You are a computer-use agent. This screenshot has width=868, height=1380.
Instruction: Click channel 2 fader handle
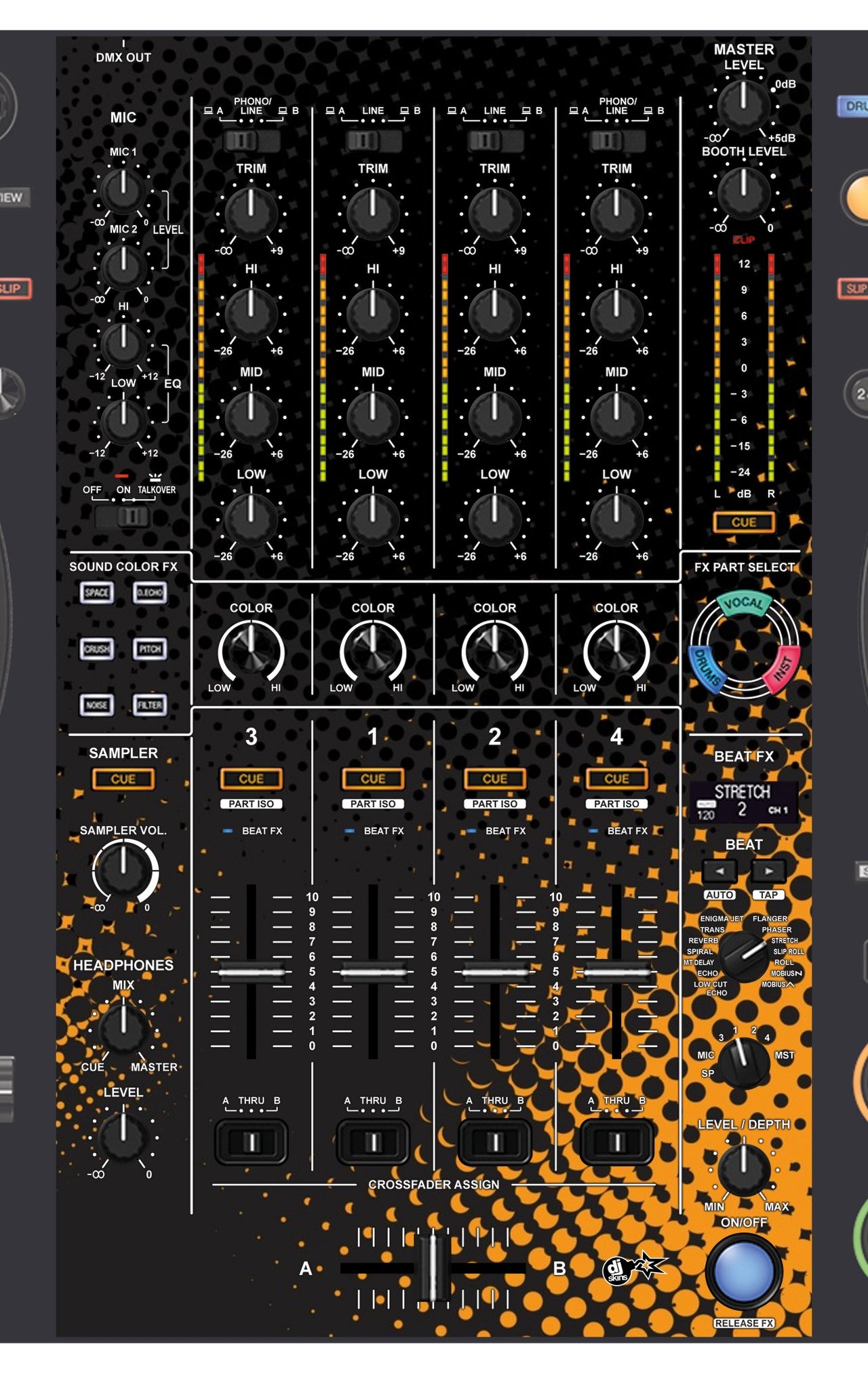495,972
